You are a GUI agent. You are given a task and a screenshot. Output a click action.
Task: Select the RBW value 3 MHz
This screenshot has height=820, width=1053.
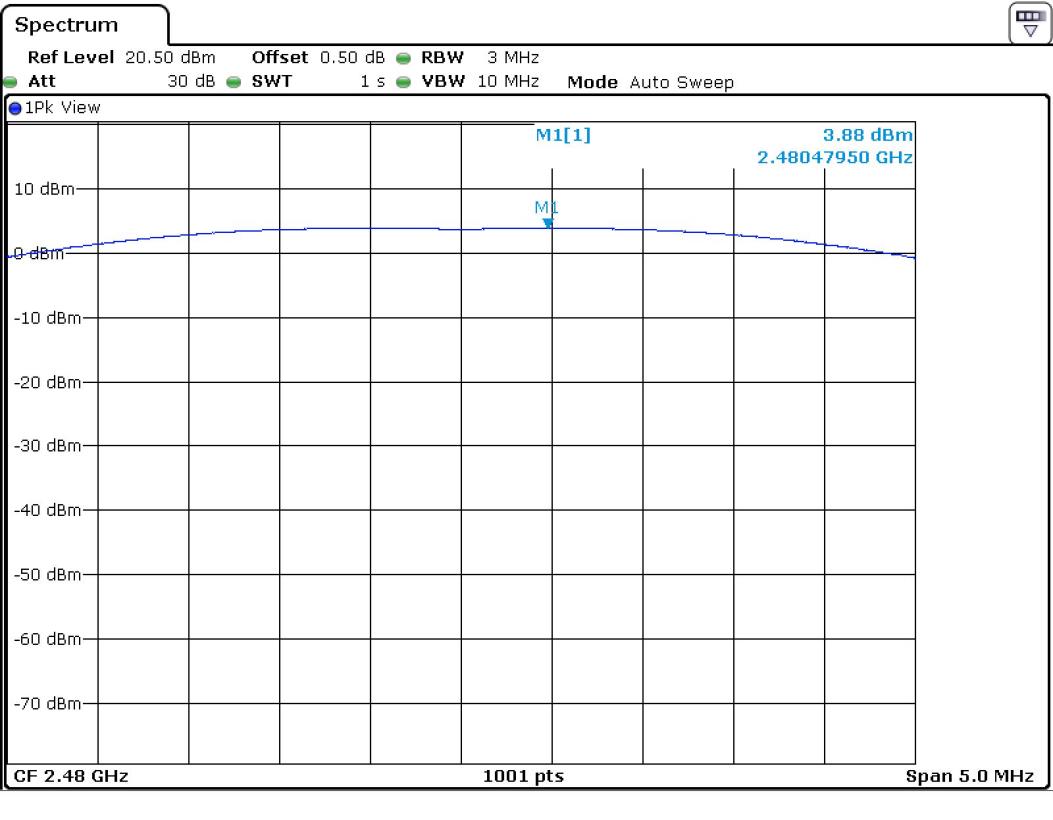513,58
